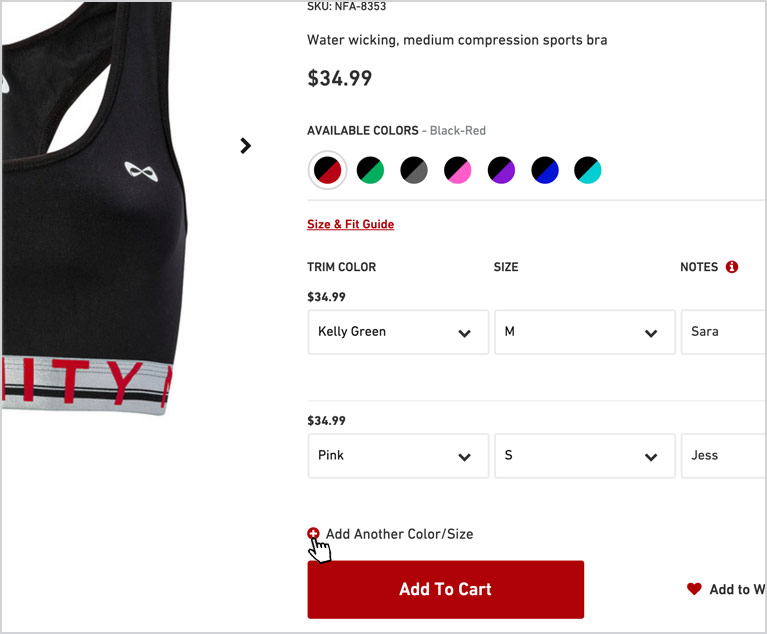
Task: Click Add Another Color/Size text
Action: (x=400, y=534)
